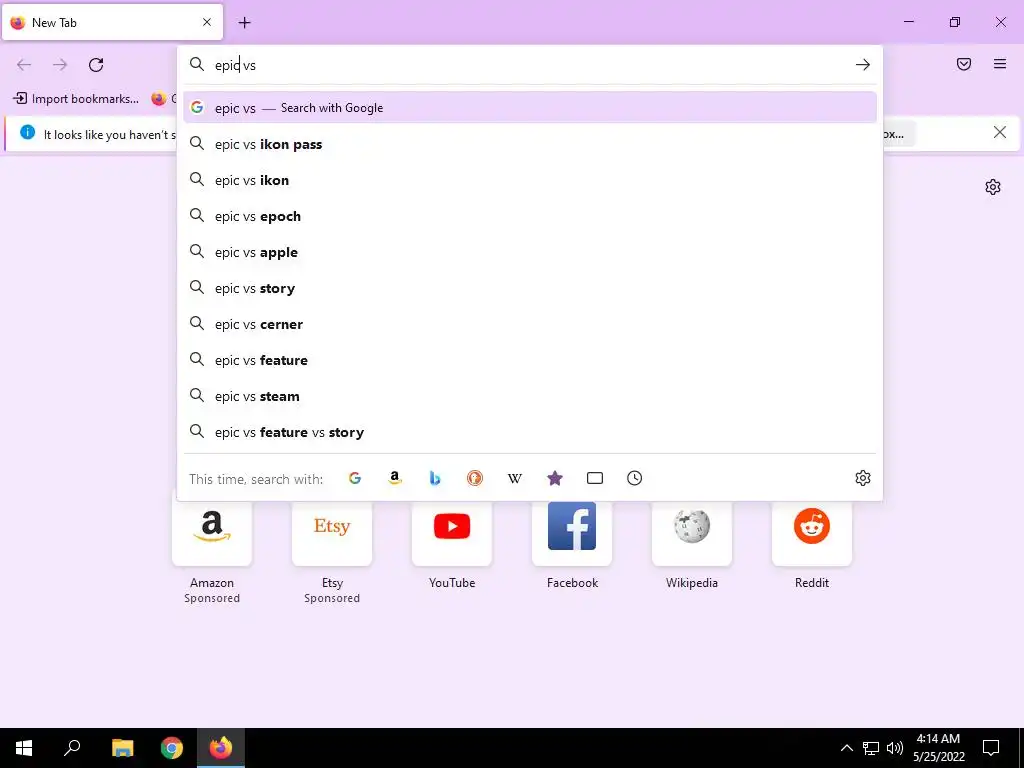This screenshot has width=1024, height=768.
Task: Select suggestion 'epic vs feature vs story'
Action: pyautogui.click(x=530, y=432)
